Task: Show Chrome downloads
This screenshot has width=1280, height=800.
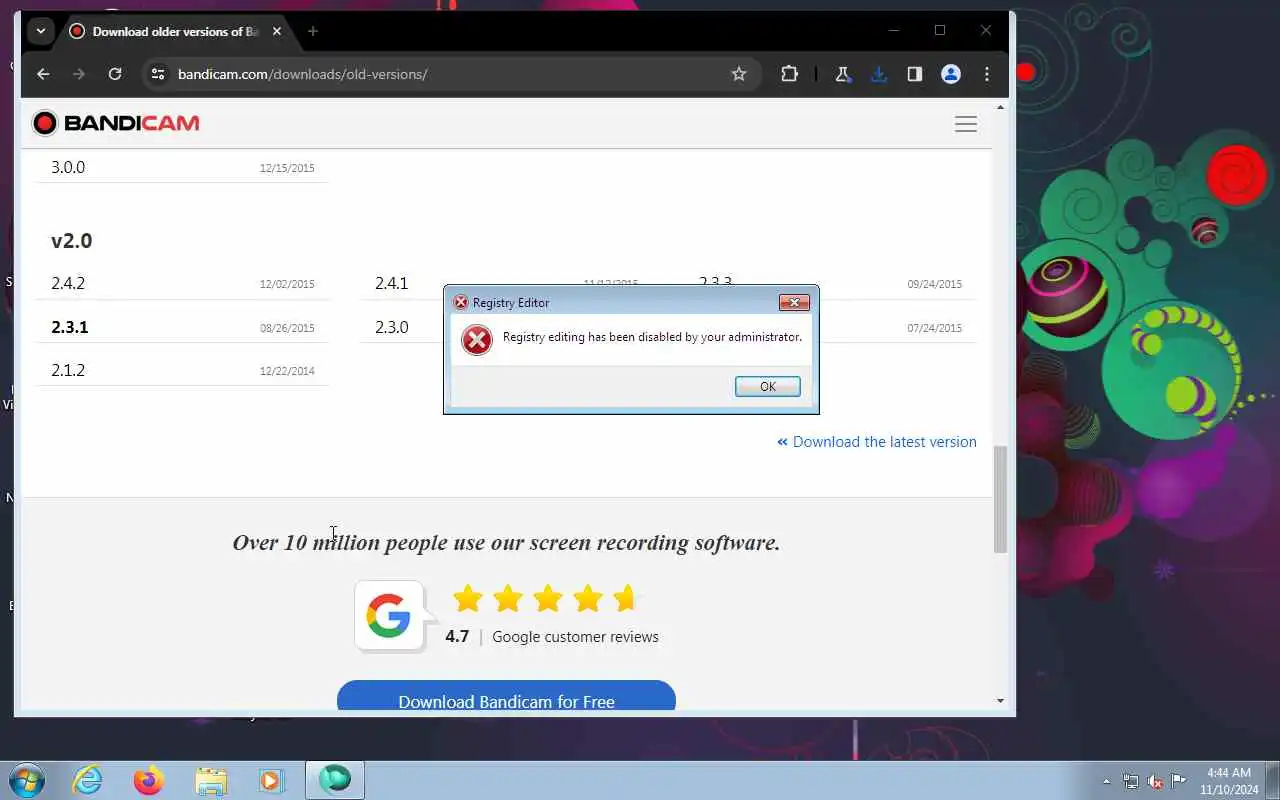Action: click(878, 74)
